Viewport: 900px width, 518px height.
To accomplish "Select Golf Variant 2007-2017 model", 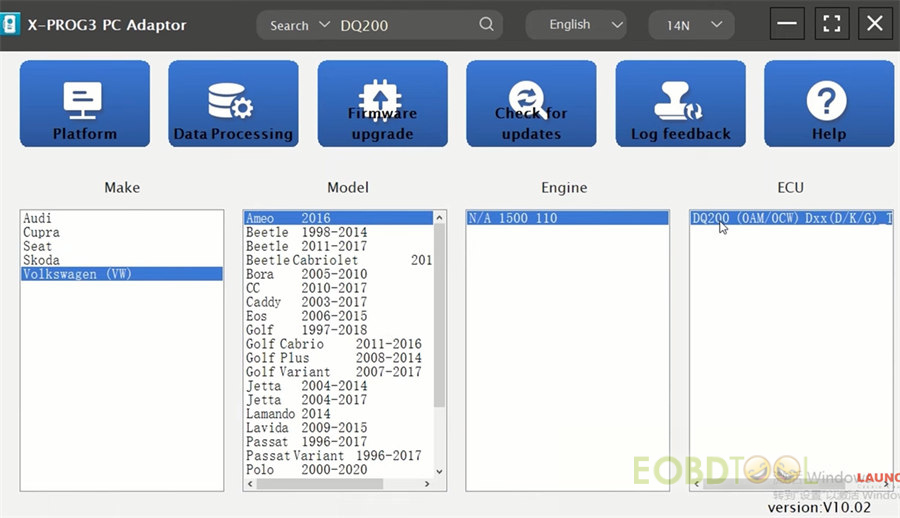I will [x=338, y=372].
